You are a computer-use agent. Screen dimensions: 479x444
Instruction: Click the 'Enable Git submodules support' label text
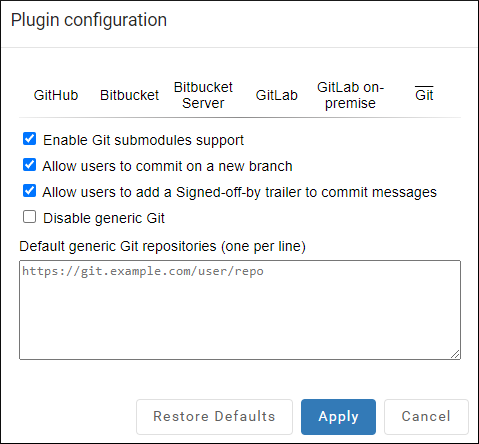point(143,140)
